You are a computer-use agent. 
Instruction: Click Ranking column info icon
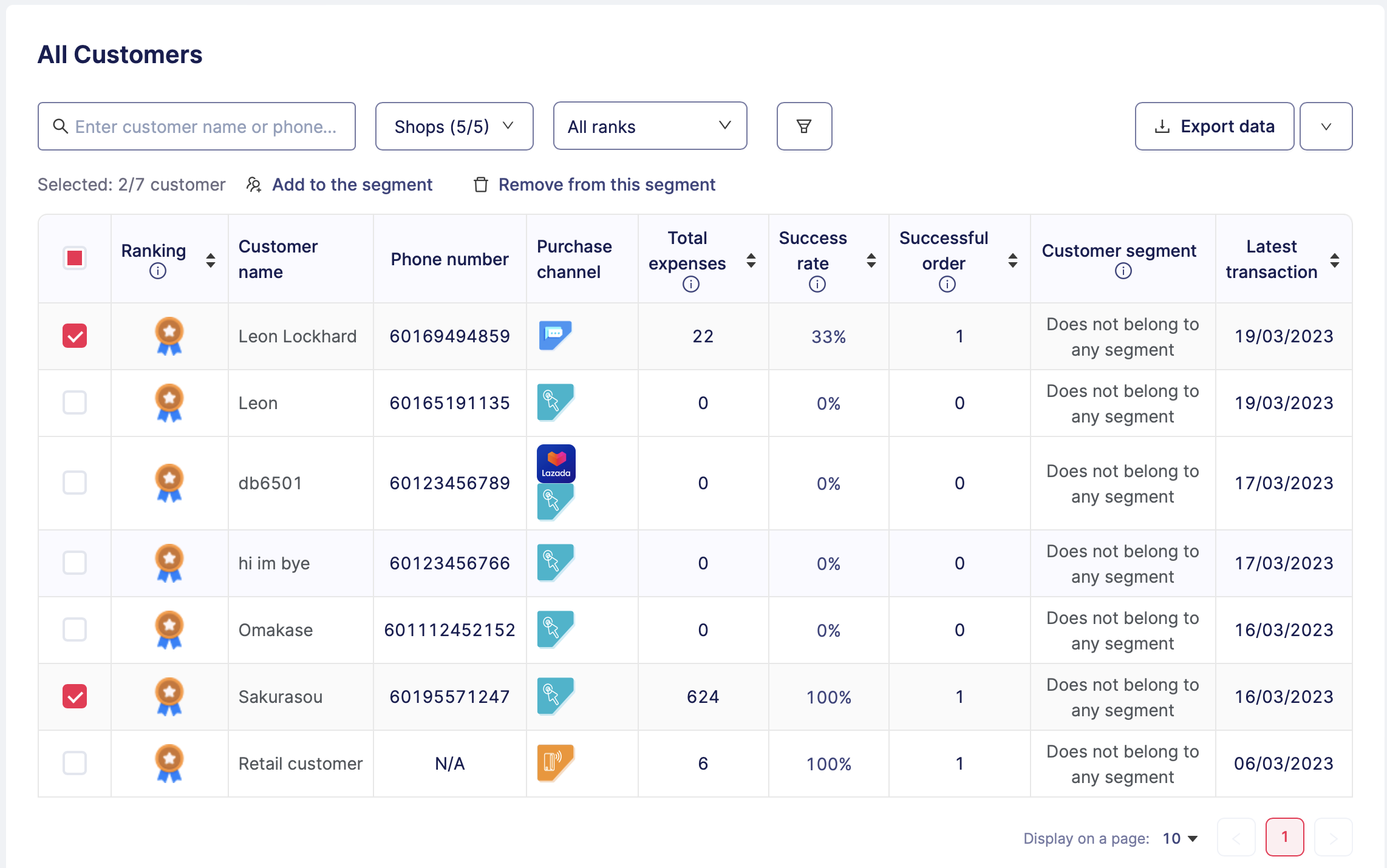157,271
